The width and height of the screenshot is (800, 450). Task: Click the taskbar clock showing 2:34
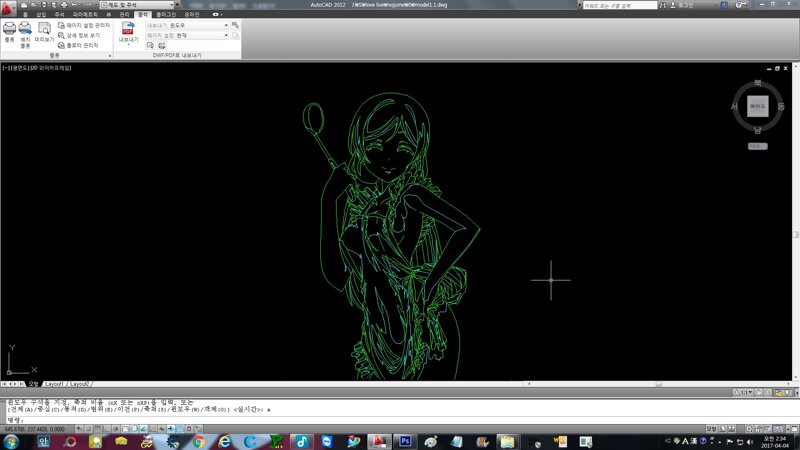[774, 442]
